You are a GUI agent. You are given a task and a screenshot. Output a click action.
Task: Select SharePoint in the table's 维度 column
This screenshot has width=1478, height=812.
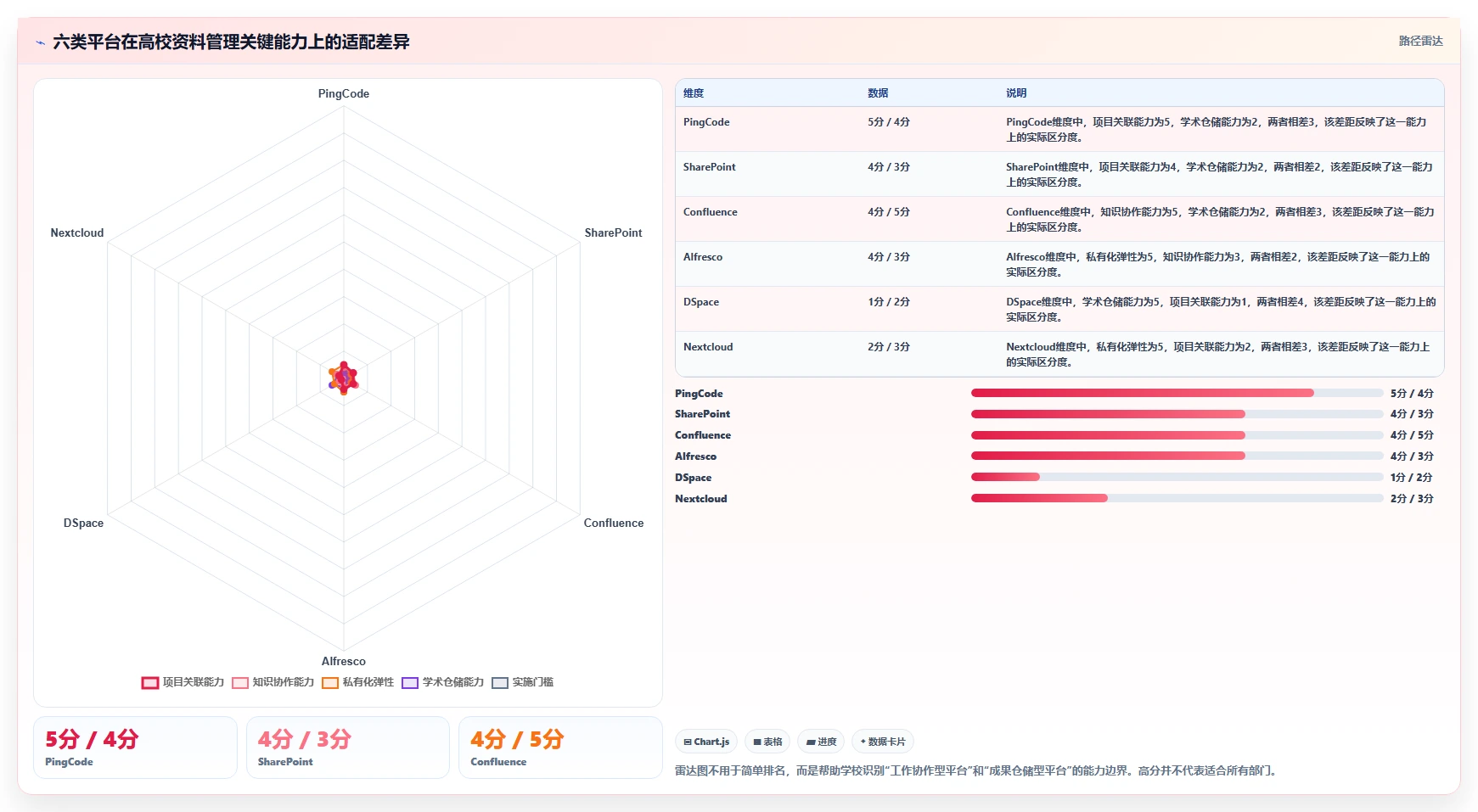tap(710, 167)
